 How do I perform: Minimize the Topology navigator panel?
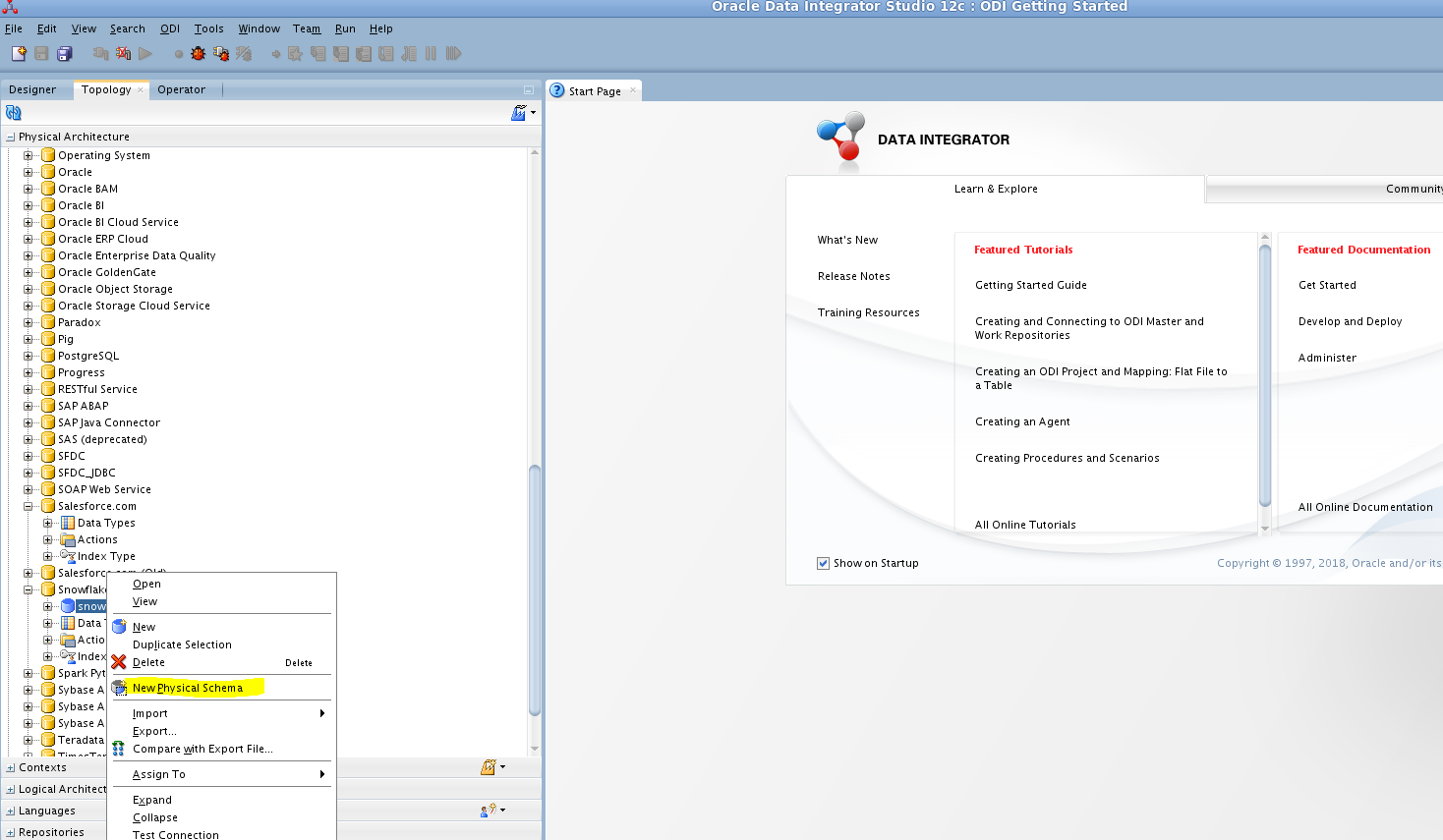pos(529,89)
